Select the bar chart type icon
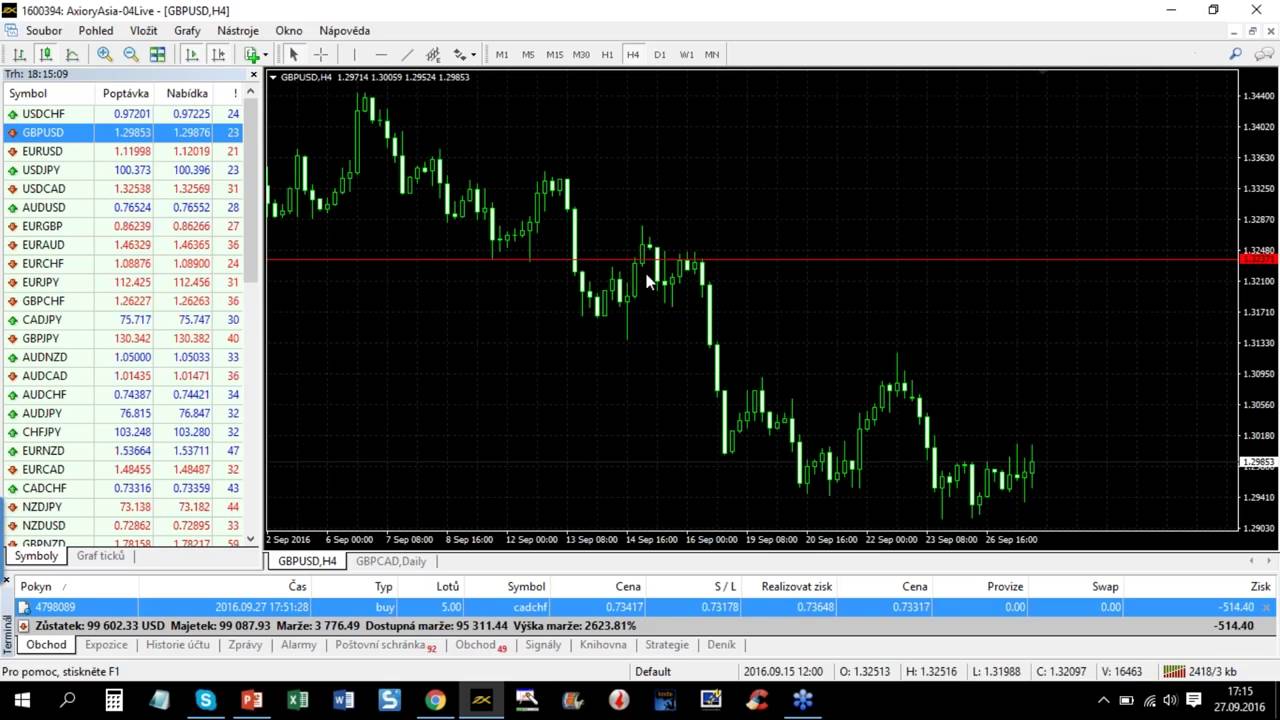This screenshot has height=720, width=1280. [x=19, y=55]
